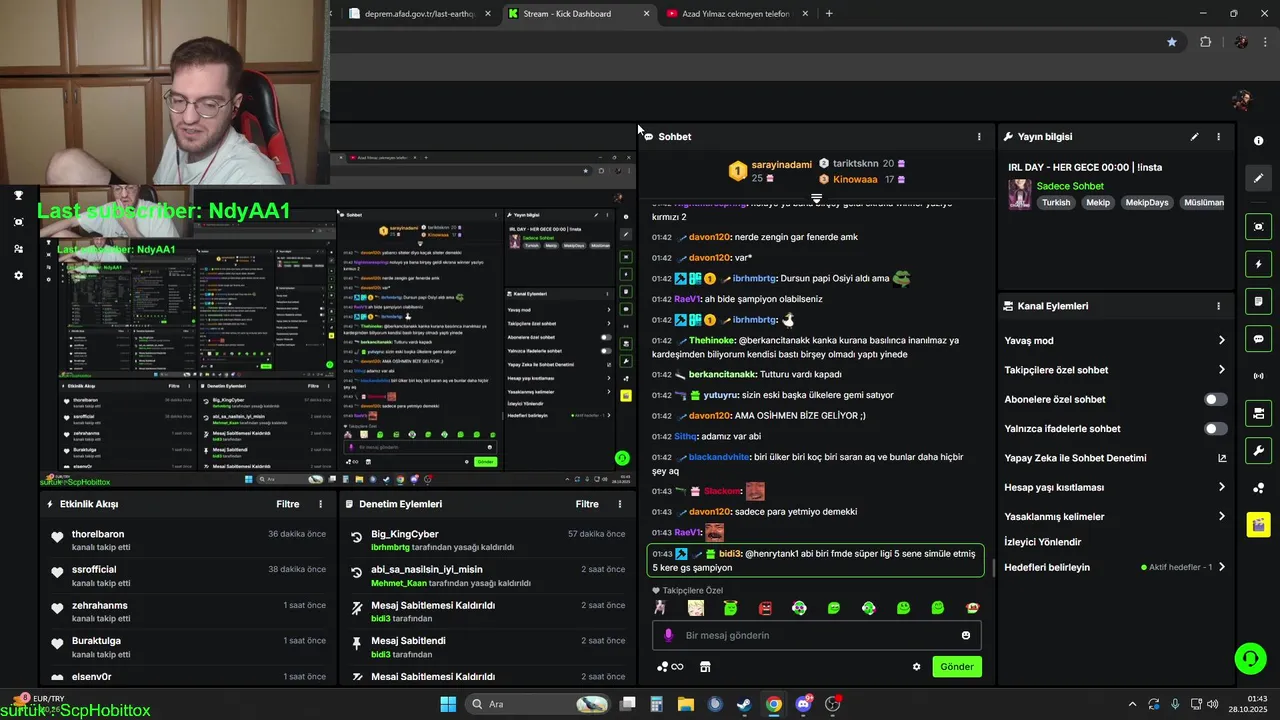Click the Mekip tag chip

(1098, 202)
